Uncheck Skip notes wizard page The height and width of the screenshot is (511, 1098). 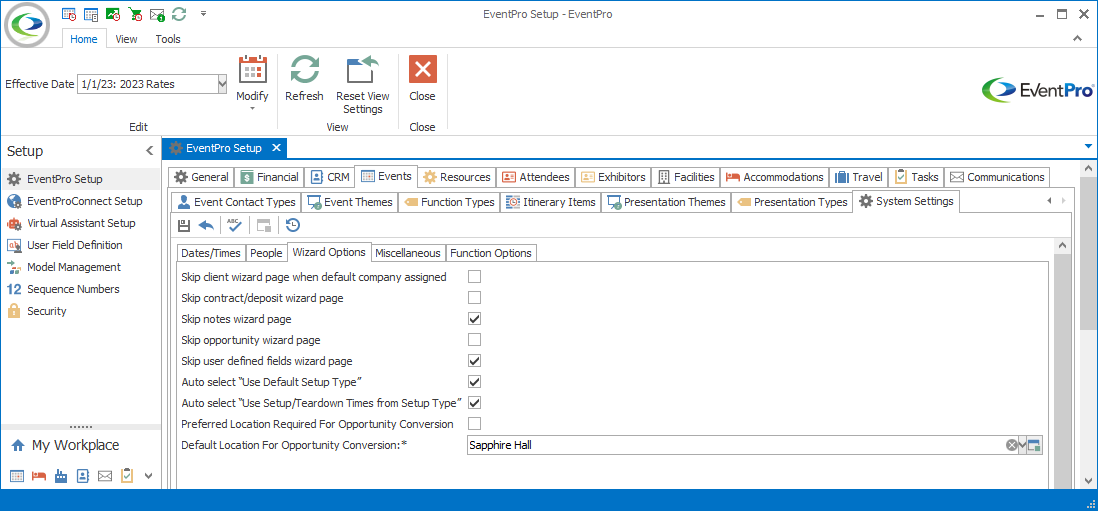pyautogui.click(x=474, y=318)
